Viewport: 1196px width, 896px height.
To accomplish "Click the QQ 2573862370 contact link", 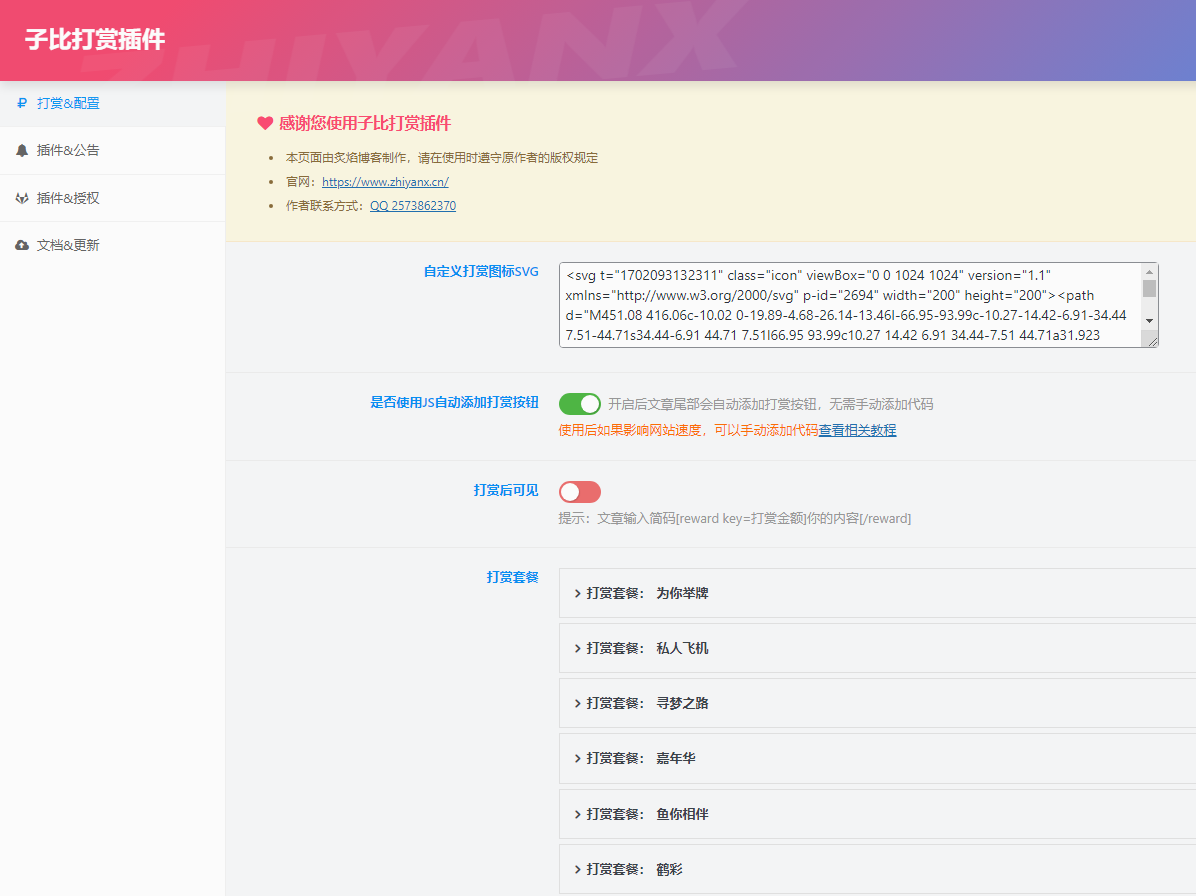I will click(413, 205).
